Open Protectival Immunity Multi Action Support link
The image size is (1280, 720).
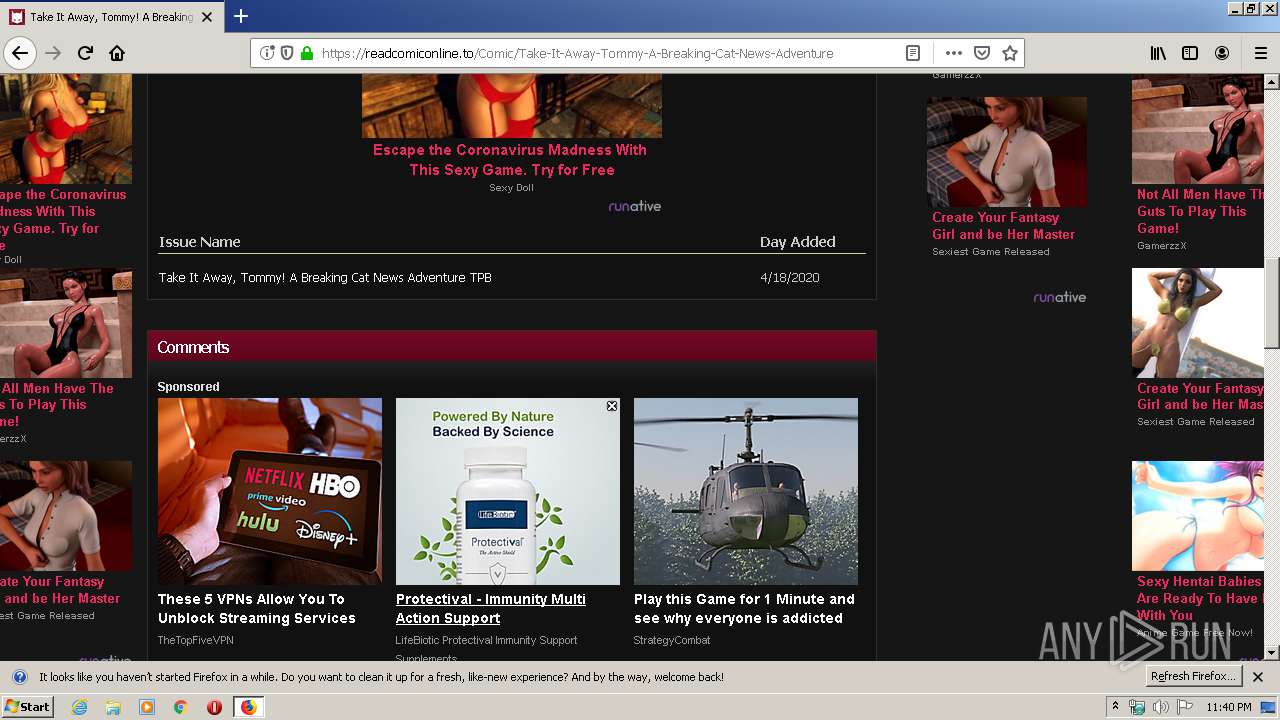(x=491, y=608)
